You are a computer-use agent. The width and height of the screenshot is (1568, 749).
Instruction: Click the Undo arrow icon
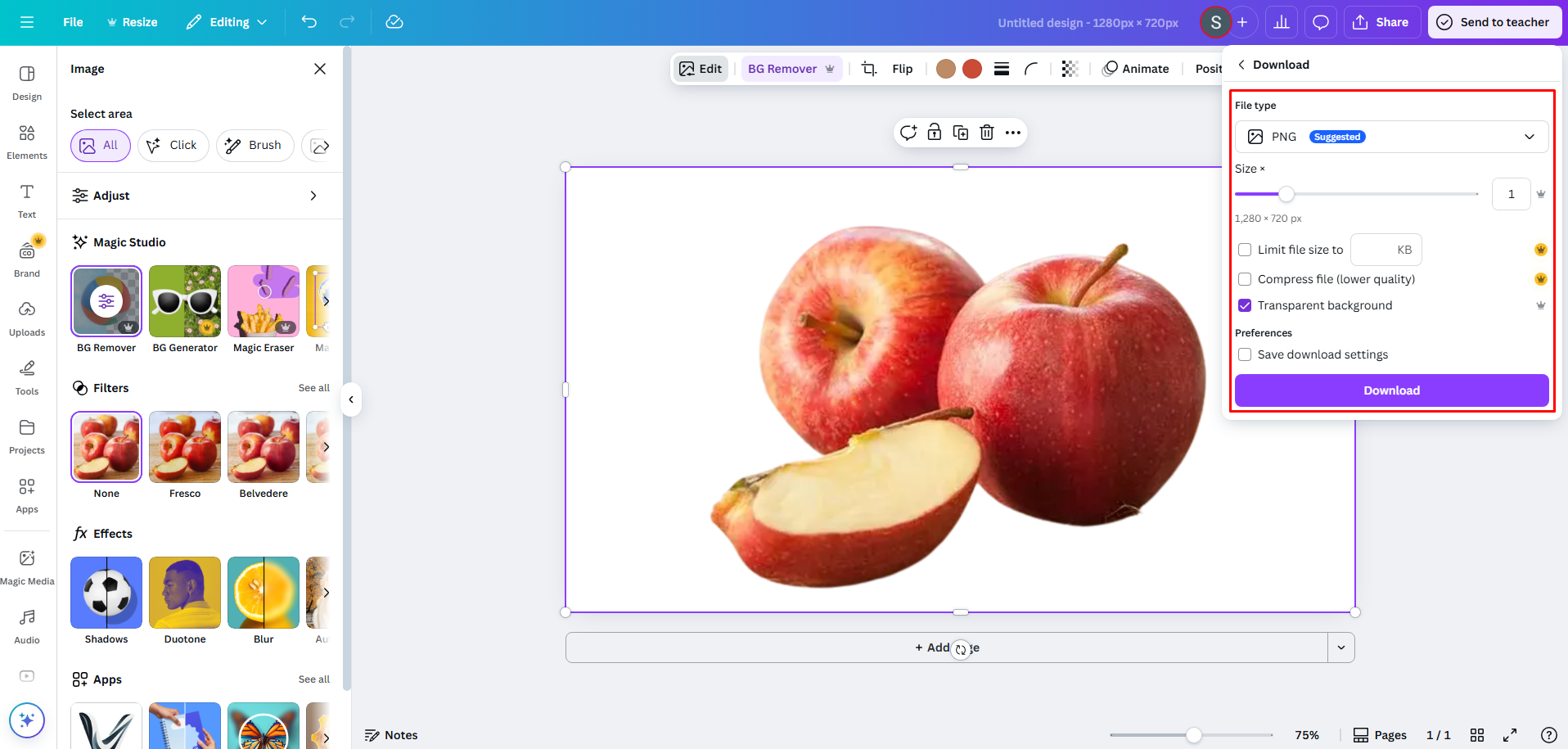coord(309,22)
